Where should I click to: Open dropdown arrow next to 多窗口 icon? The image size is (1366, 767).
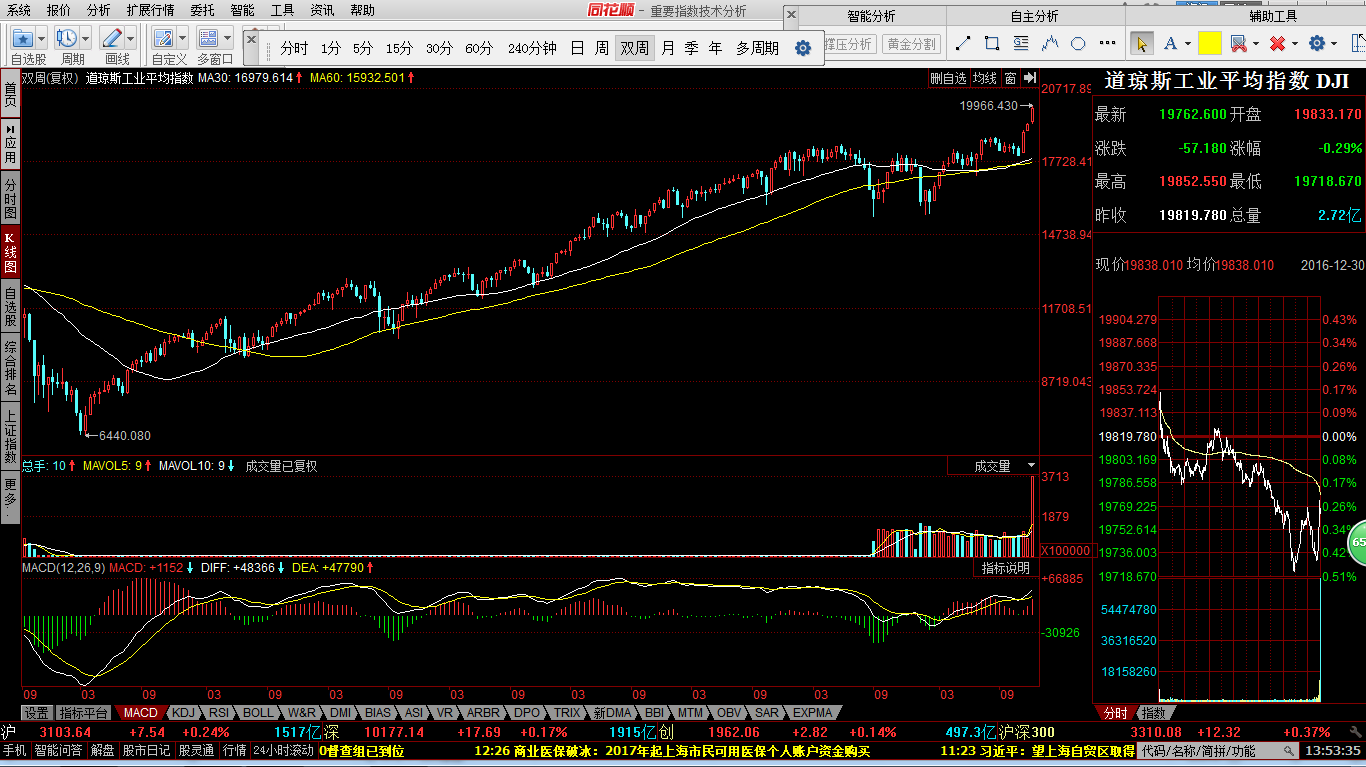pos(227,39)
